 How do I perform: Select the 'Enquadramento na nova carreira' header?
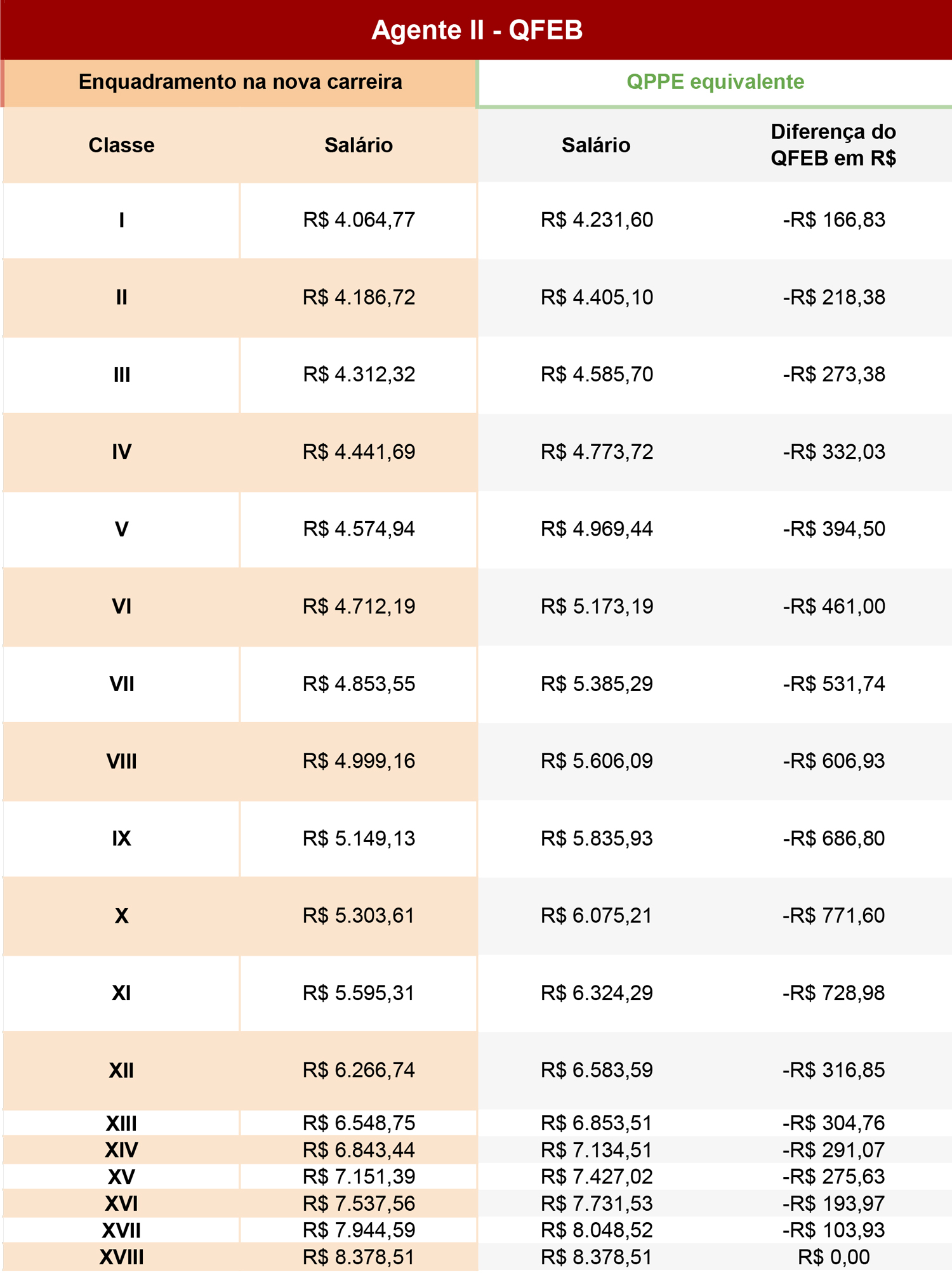240,82
